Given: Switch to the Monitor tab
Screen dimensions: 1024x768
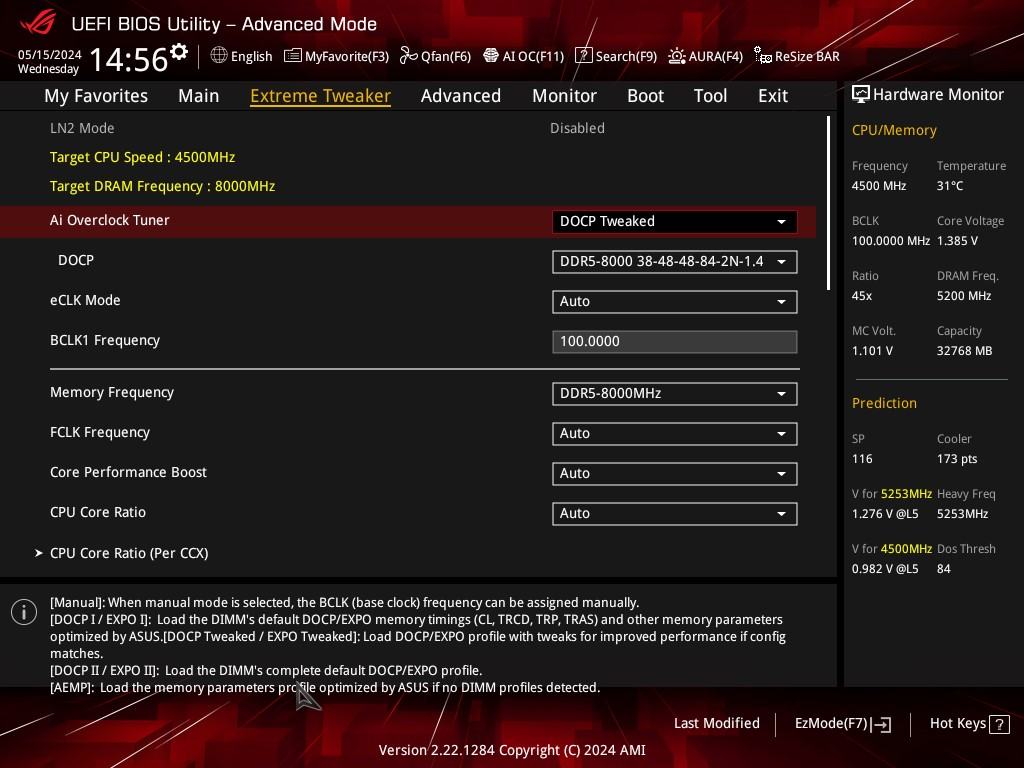Looking at the screenshot, I should click(x=564, y=96).
